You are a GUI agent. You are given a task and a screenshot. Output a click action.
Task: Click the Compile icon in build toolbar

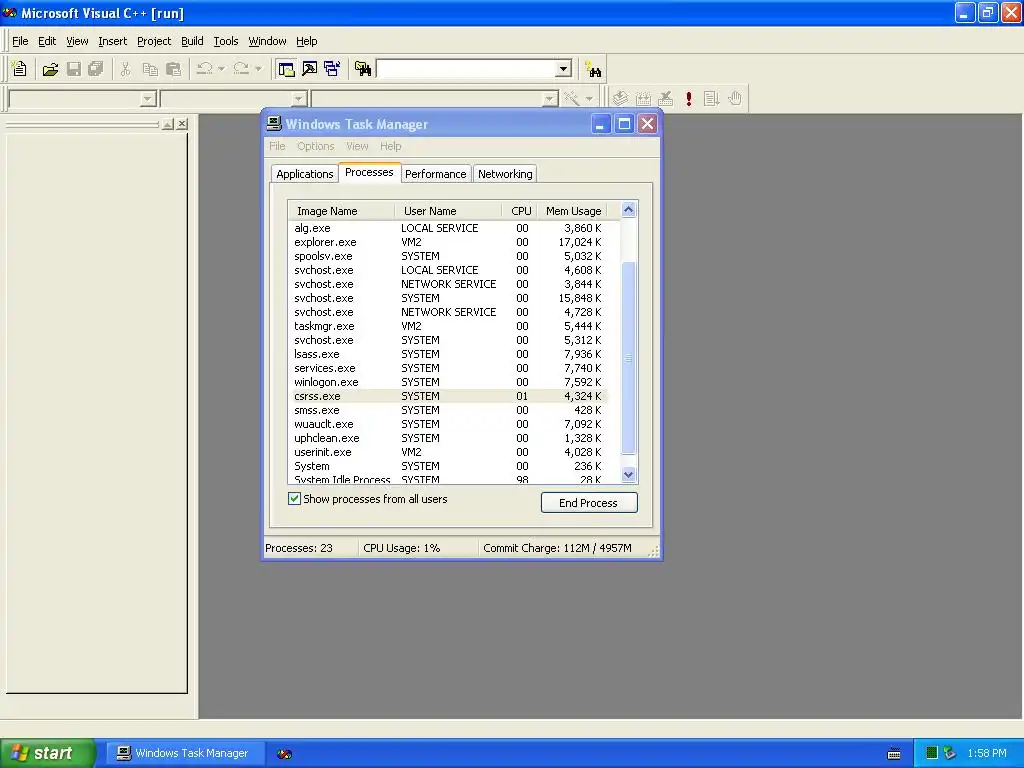point(620,99)
